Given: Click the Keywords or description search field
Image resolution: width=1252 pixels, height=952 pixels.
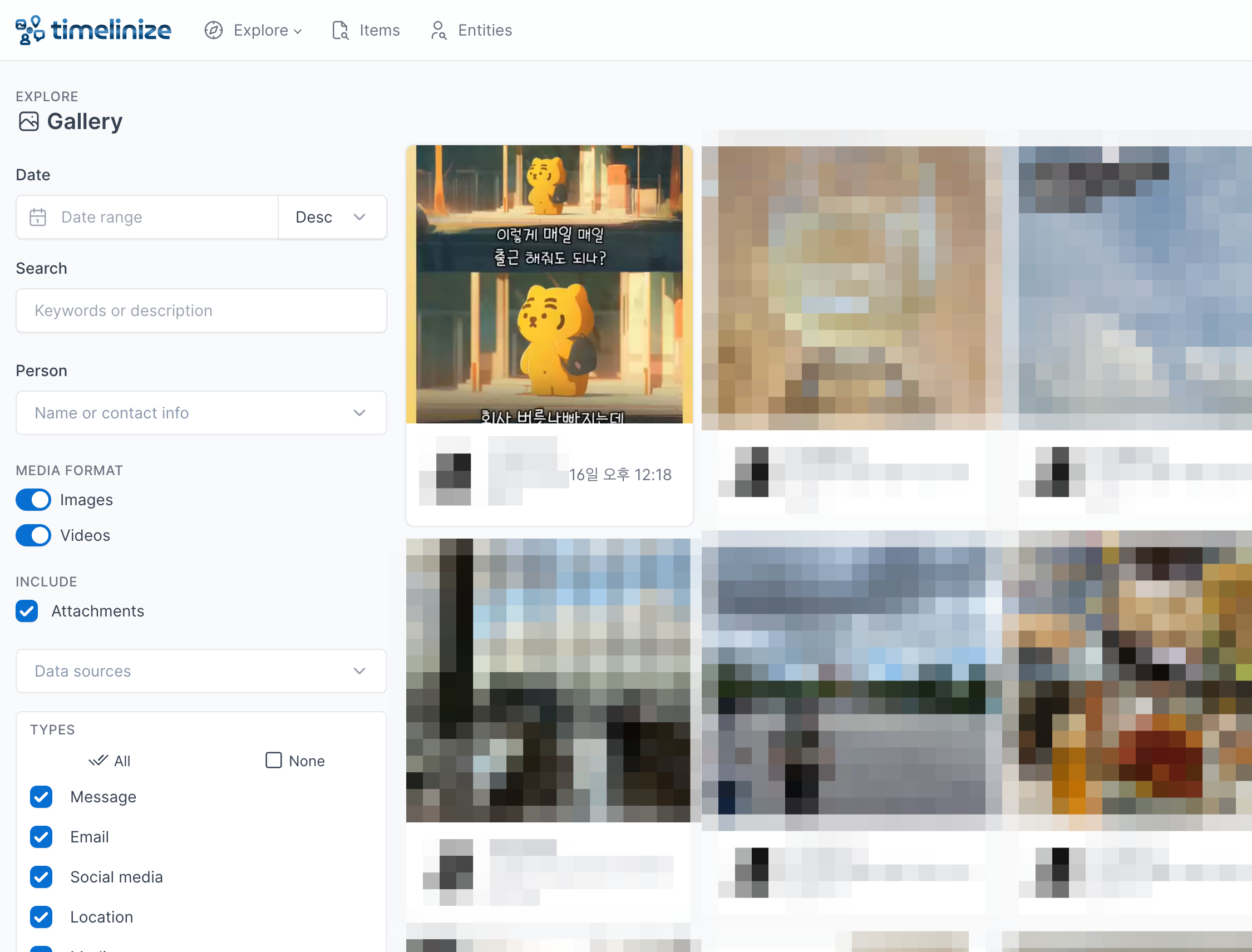Looking at the screenshot, I should (201, 310).
